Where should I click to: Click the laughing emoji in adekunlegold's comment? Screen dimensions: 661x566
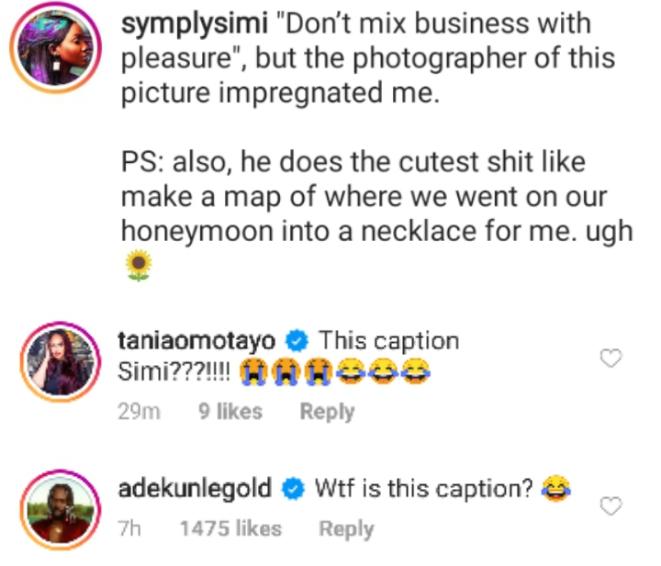tap(552, 489)
